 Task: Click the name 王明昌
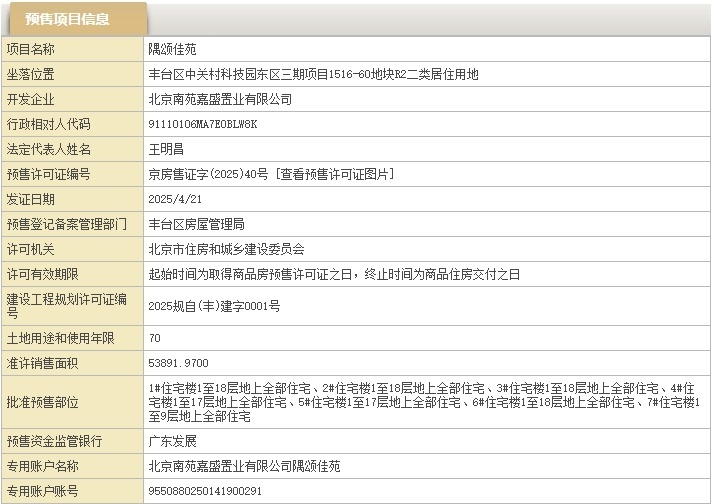click(166, 149)
